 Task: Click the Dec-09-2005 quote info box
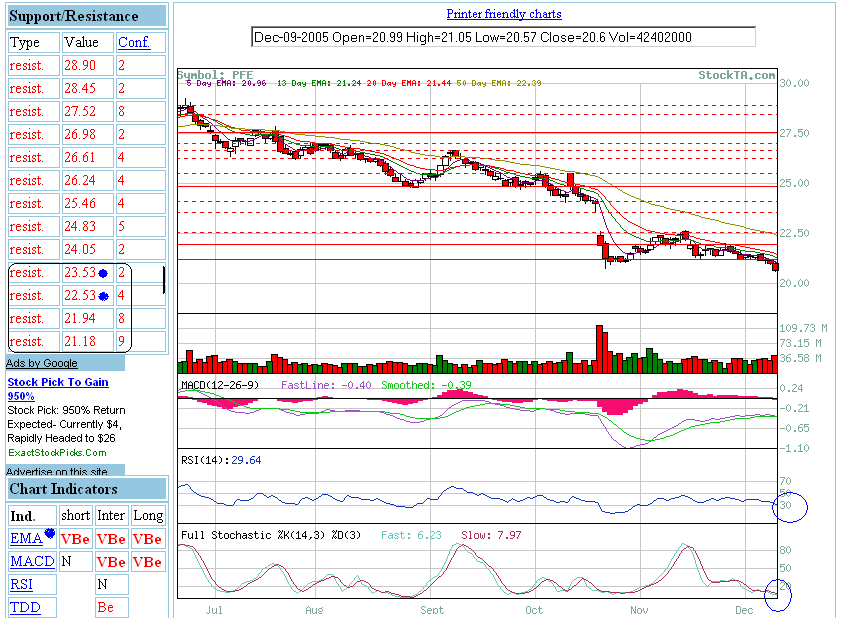[503, 37]
